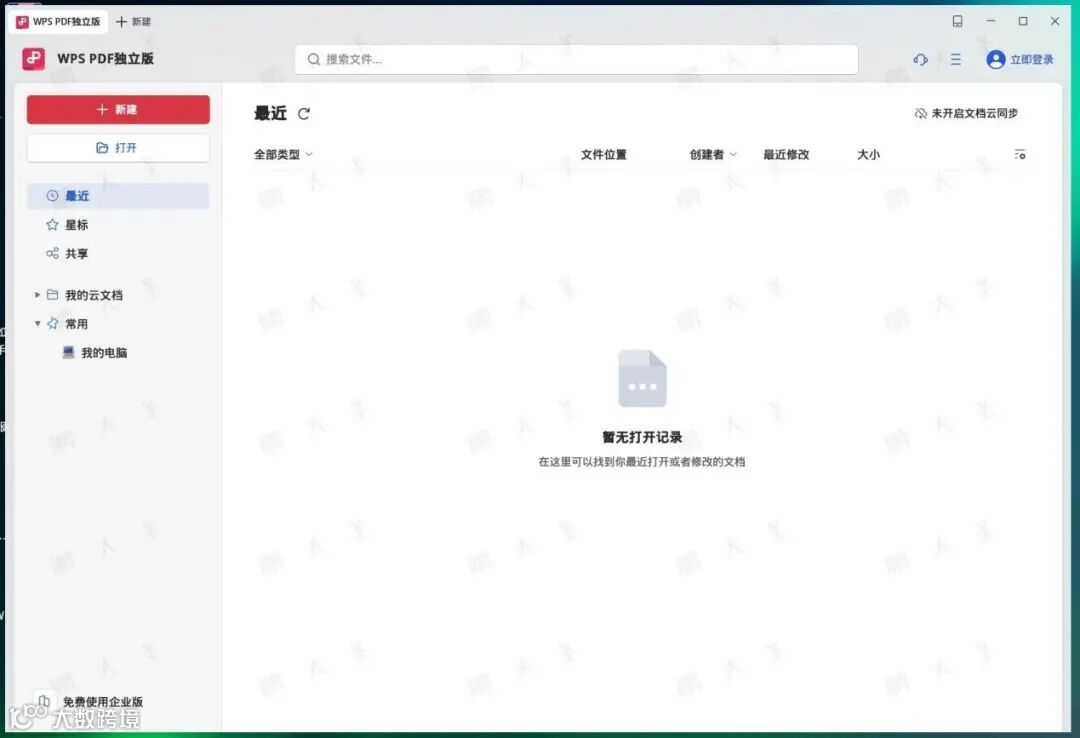Expand 我的云文档 tree arrow

point(37,295)
